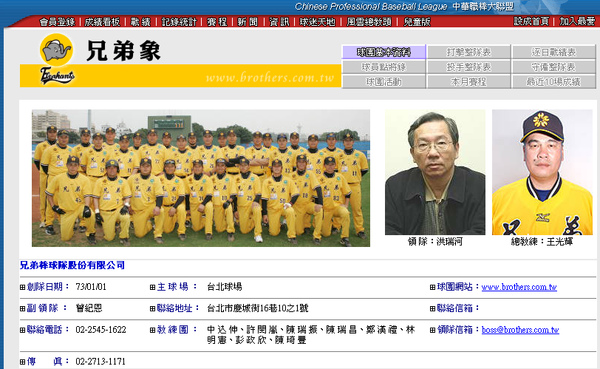Image resolution: width=600 pixels, height=369 pixels.
Task: Click the 副領隊 name 曾紀恩
Action: [x=89, y=308]
